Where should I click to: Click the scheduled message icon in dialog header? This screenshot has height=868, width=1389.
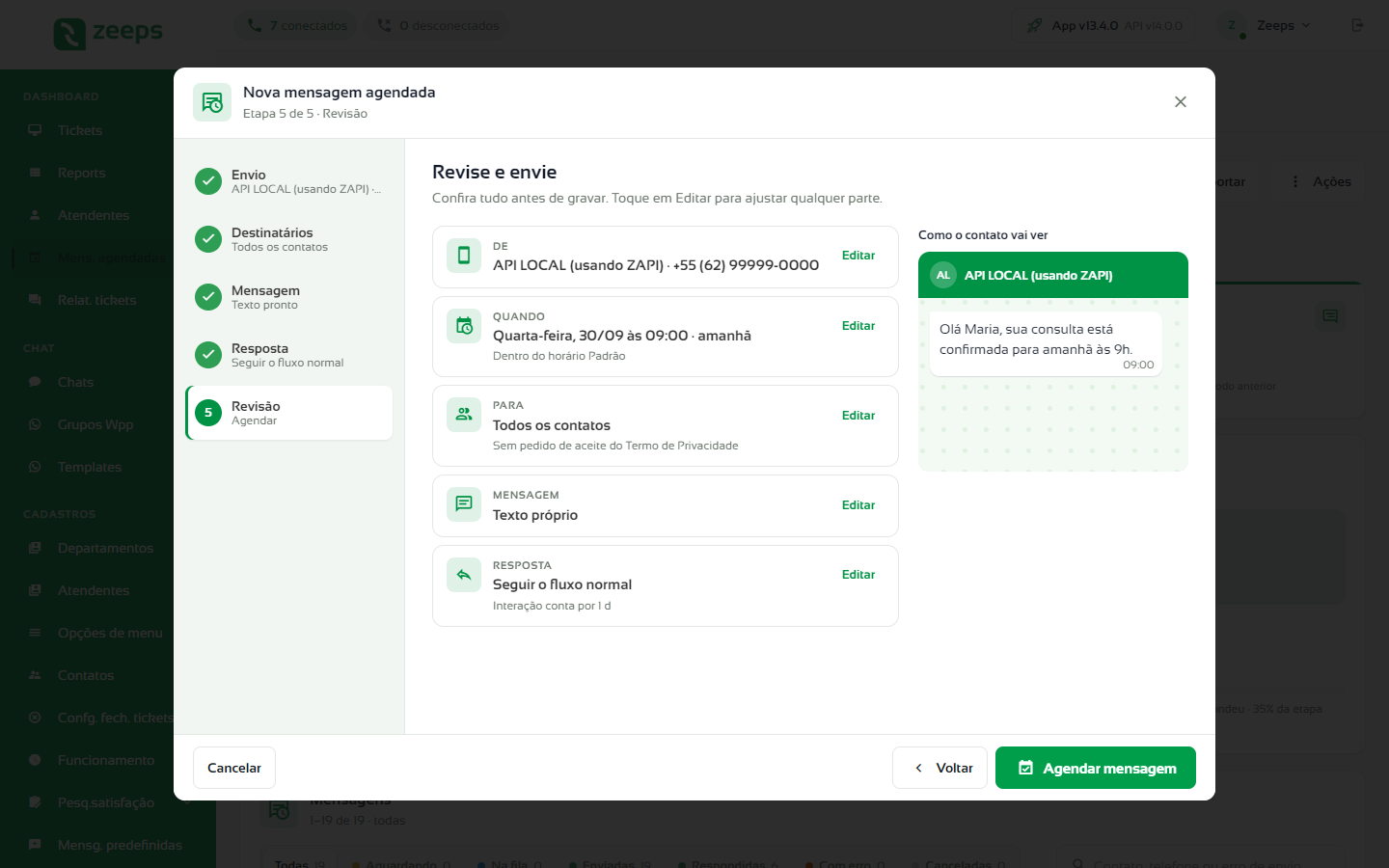click(212, 102)
